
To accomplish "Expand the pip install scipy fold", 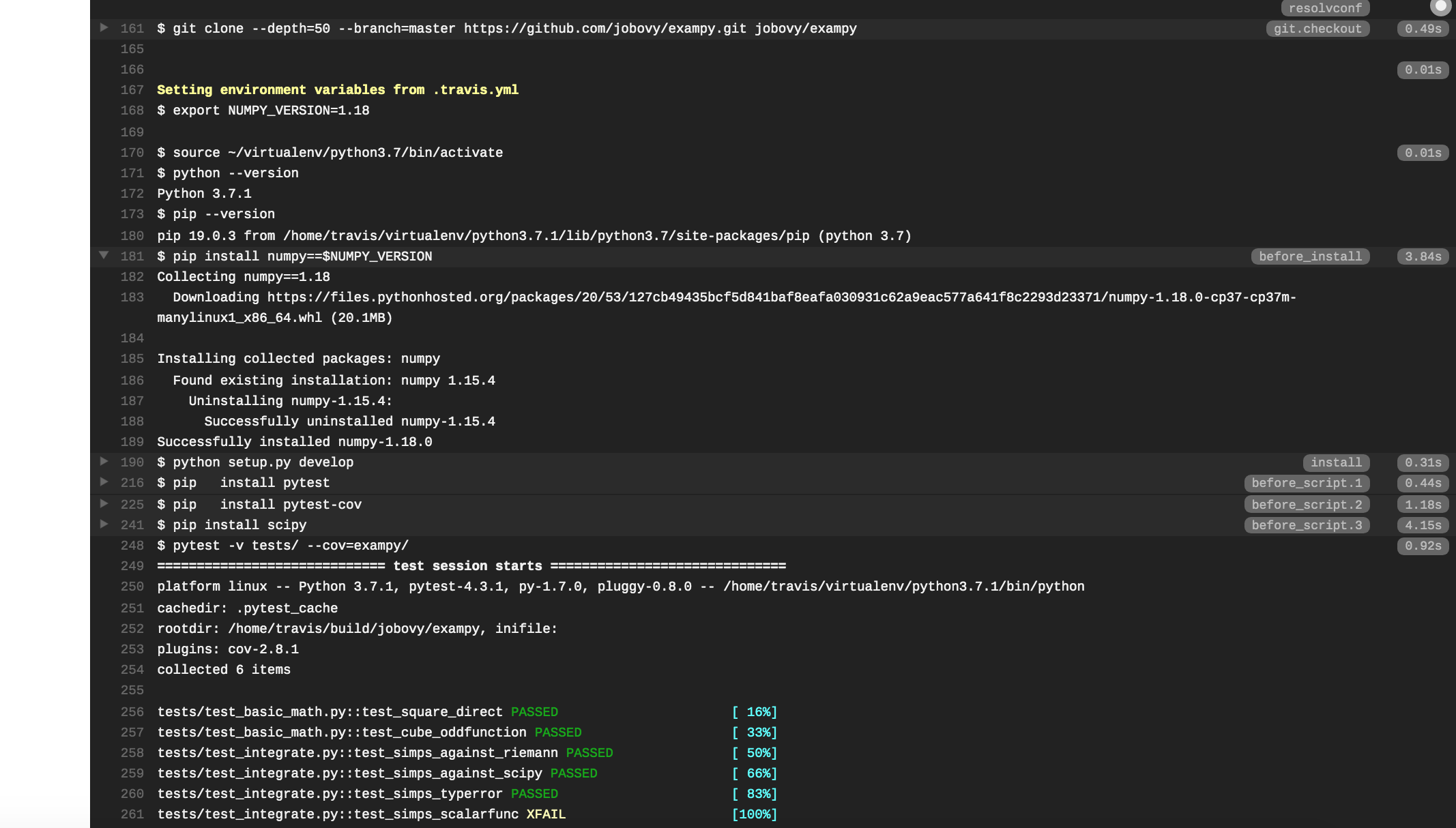I will (104, 524).
